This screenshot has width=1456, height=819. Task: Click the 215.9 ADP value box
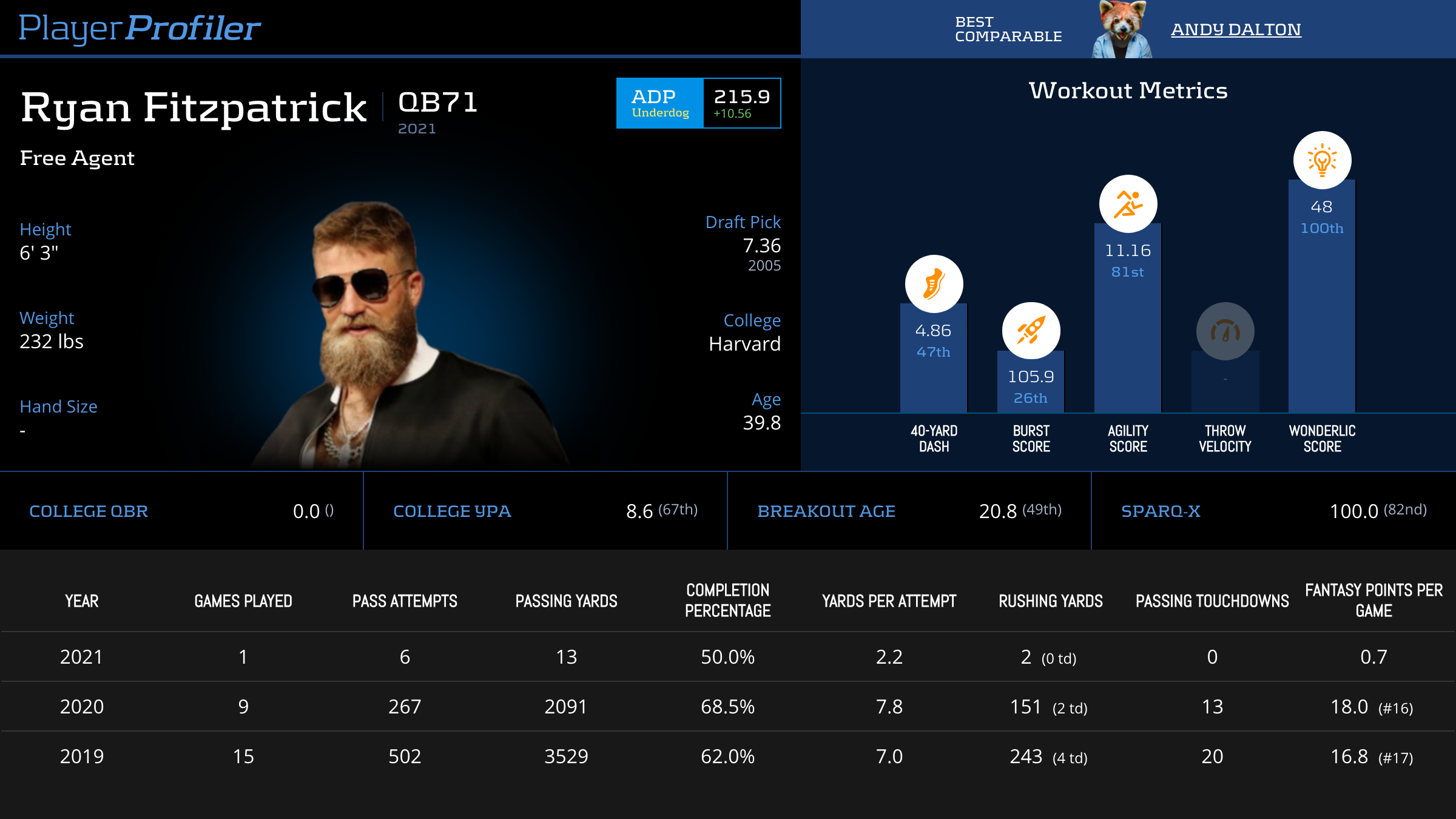[741, 103]
